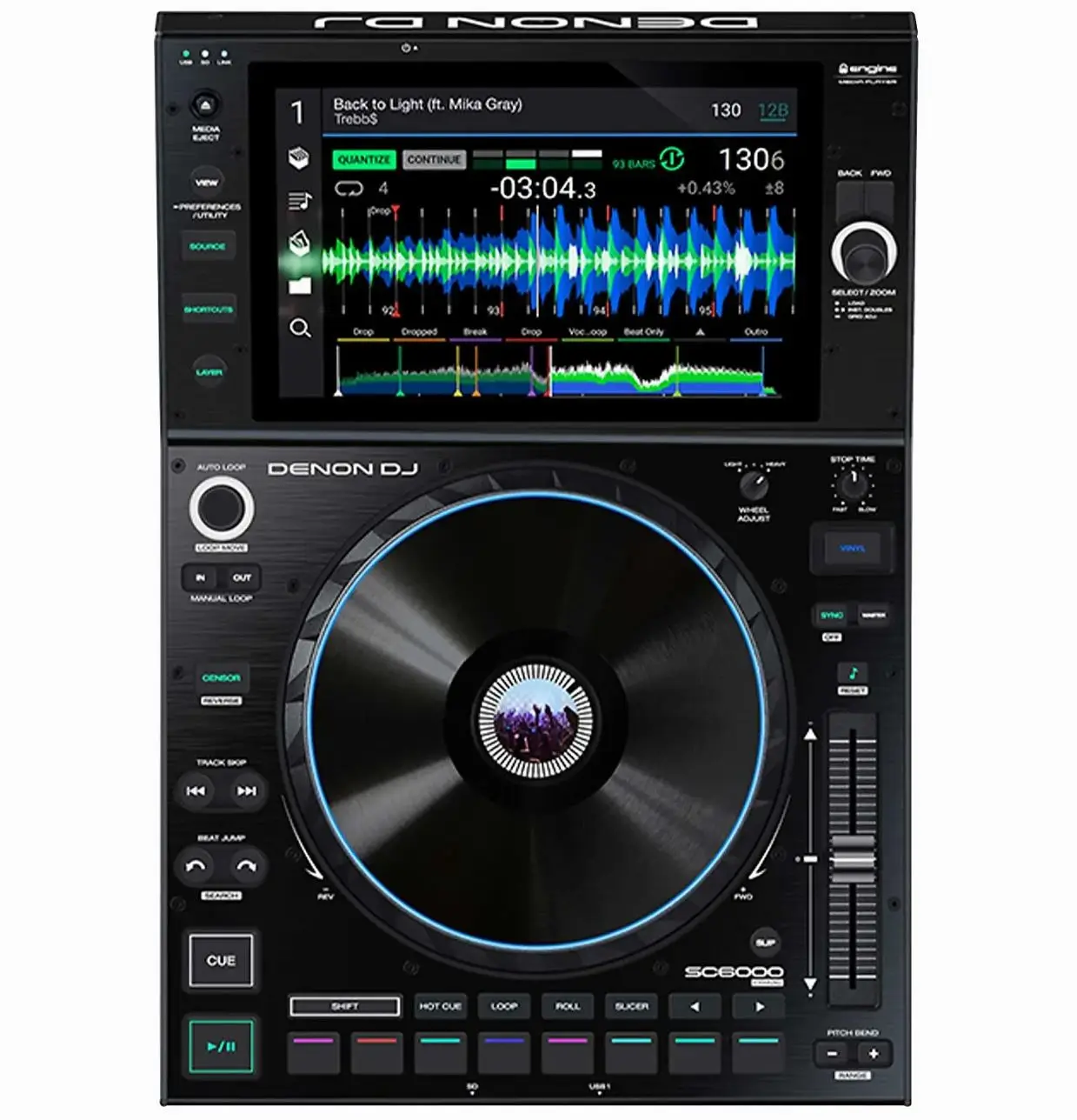Hit the Media Eject button
Image resolution: width=1077 pixels, height=1120 pixels.
tap(206, 106)
